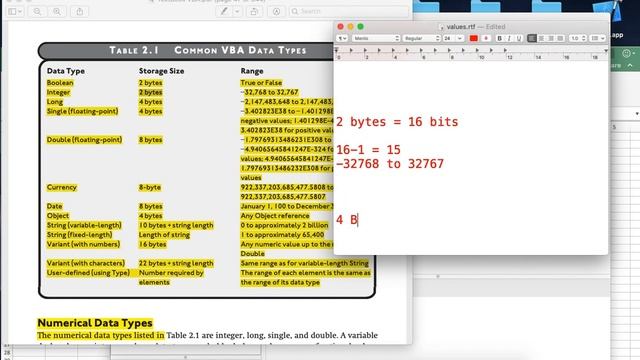This screenshot has height=360, width=640.
Task: Click the 'Storage Size' column header
Action: tap(161, 71)
